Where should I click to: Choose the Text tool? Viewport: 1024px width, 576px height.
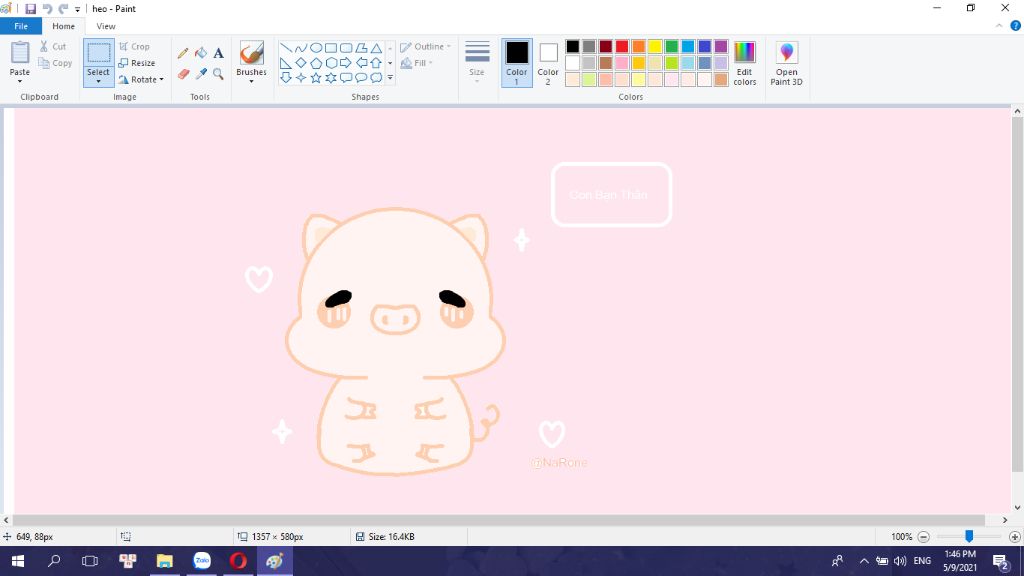coord(218,54)
